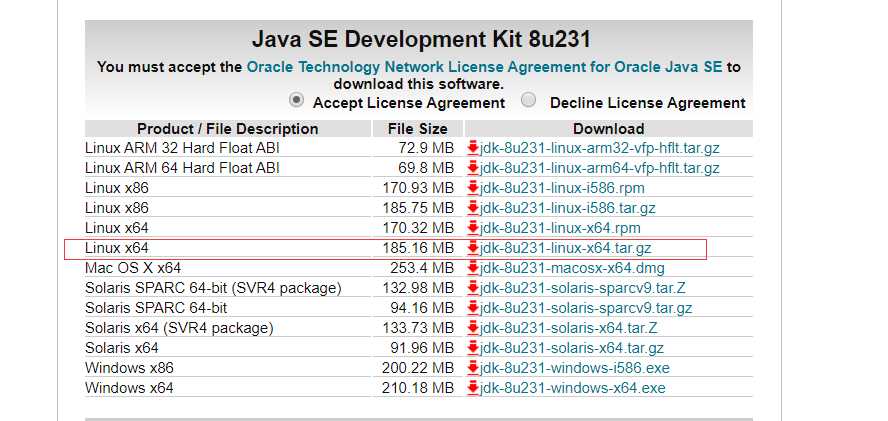
Task: Click red arrow beside solaris-sparcv9.tar.Z
Action: 473,288
